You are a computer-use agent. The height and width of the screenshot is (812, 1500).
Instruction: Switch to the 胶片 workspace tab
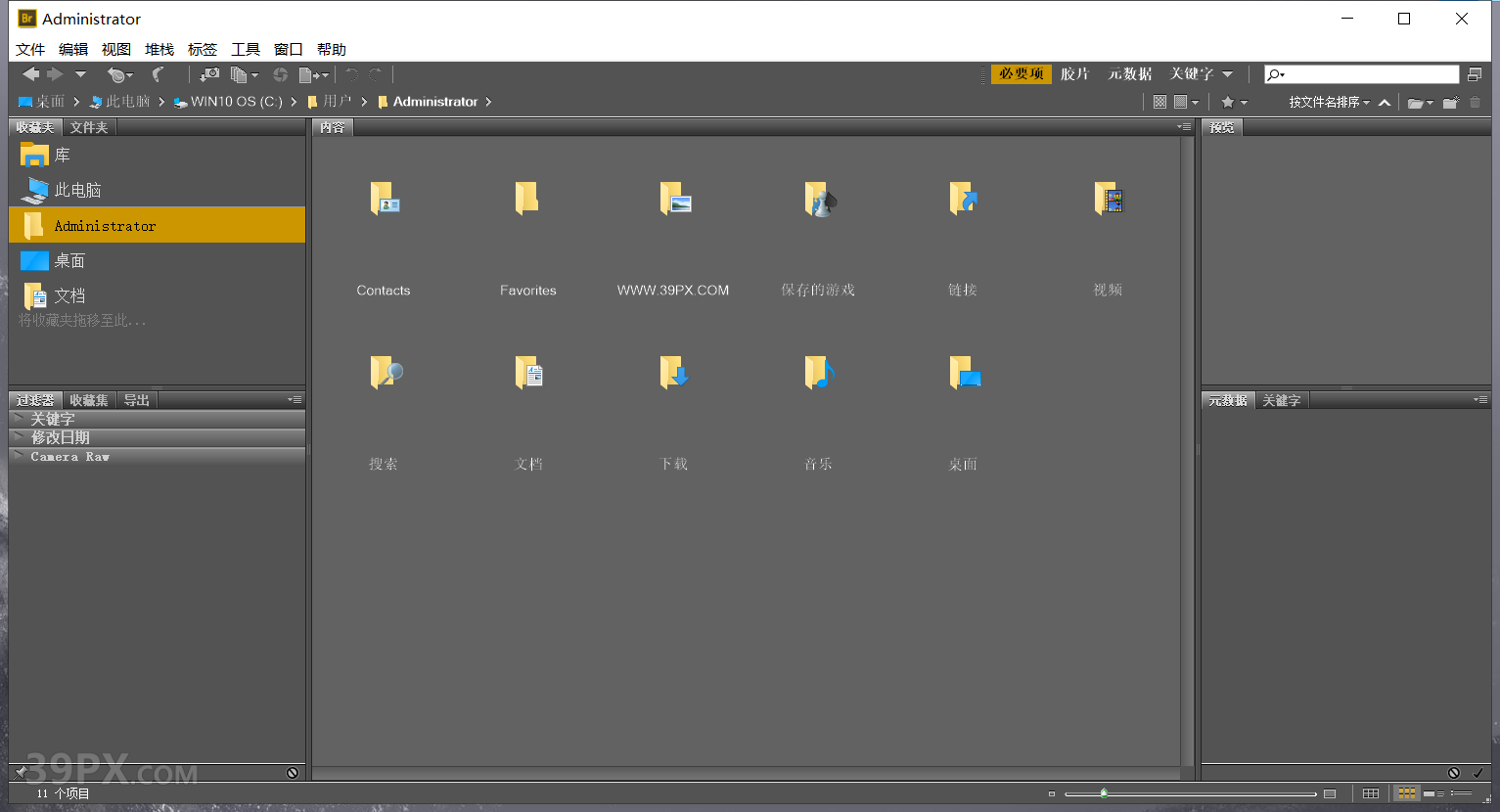tap(1074, 73)
